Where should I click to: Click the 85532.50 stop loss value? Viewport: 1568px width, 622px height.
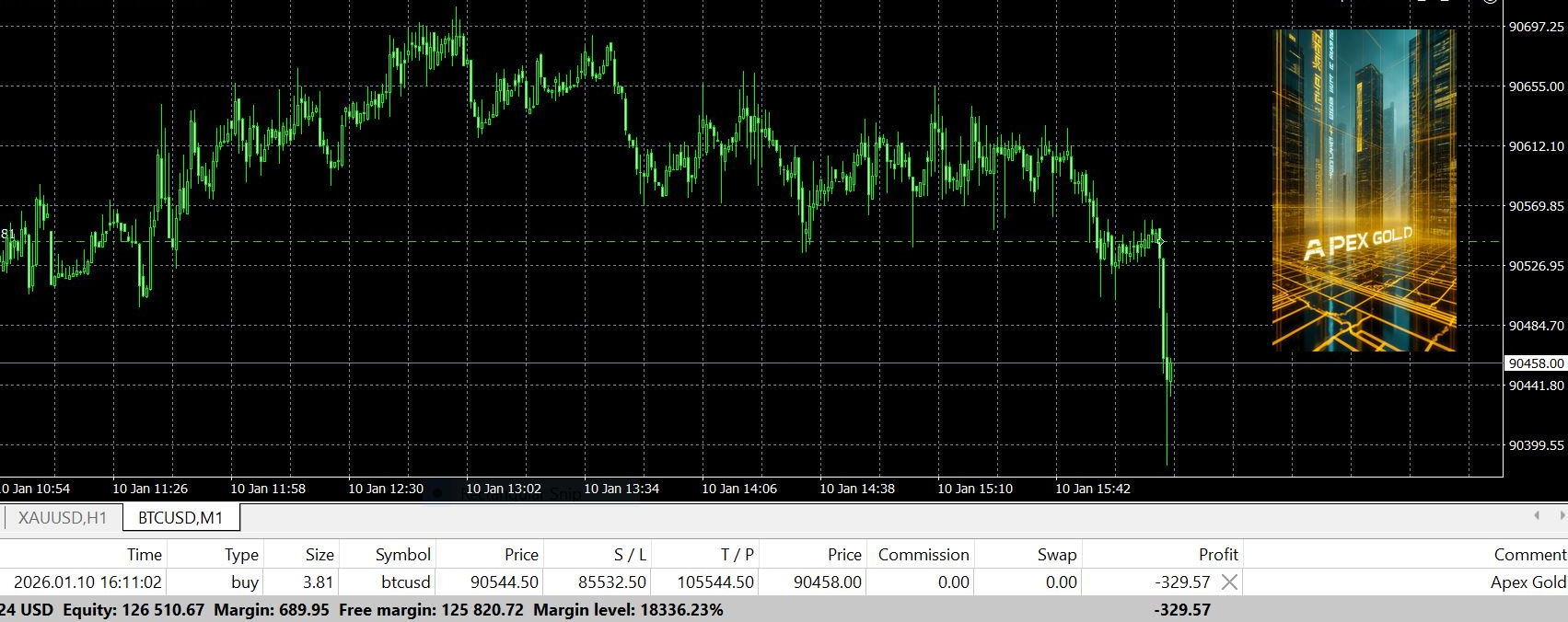coord(610,582)
